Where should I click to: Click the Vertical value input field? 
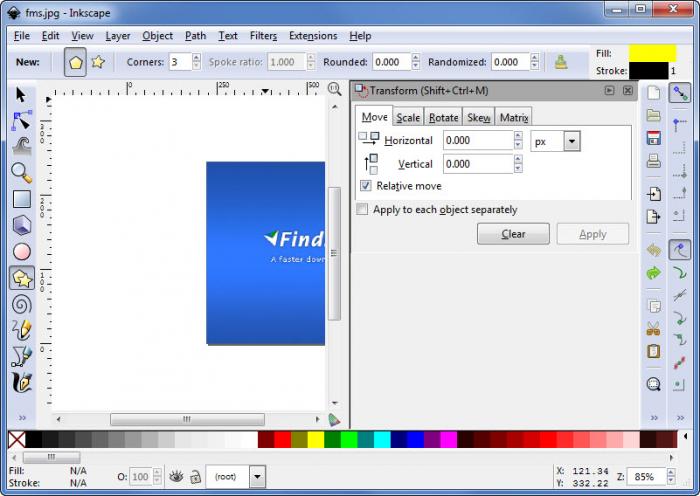478,164
